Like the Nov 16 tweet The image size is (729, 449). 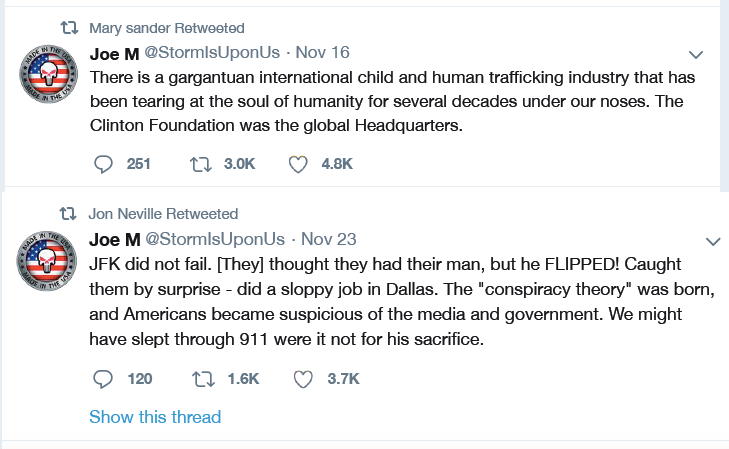298,164
